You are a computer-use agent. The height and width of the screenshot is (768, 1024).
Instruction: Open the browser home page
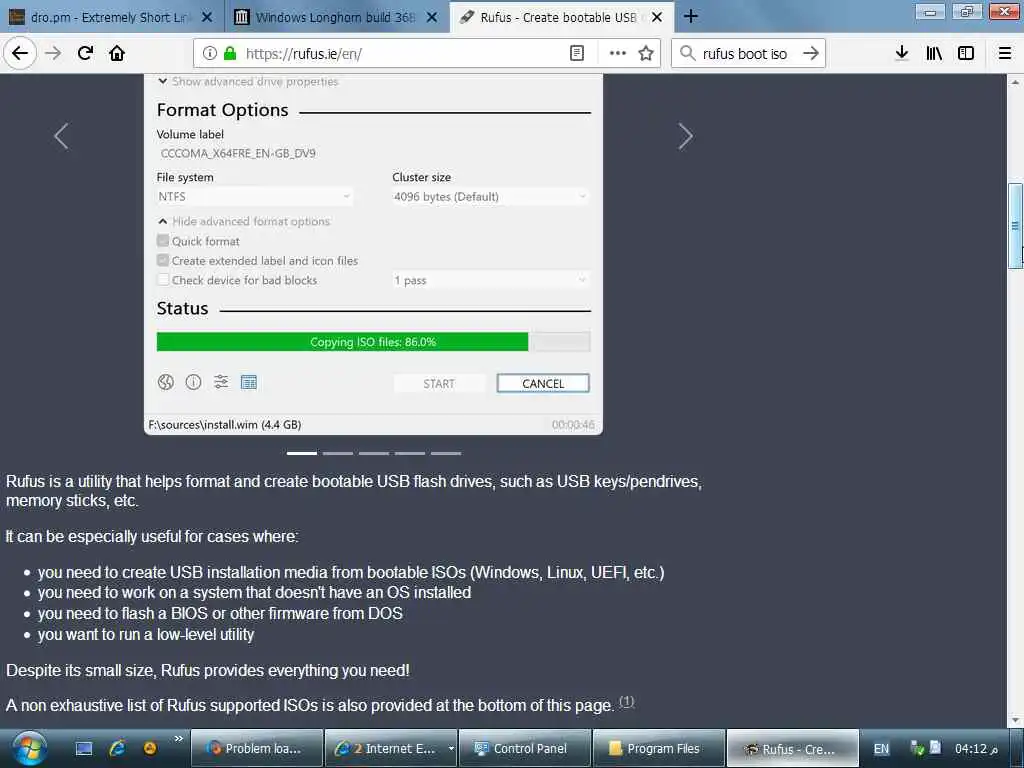tap(117, 53)
